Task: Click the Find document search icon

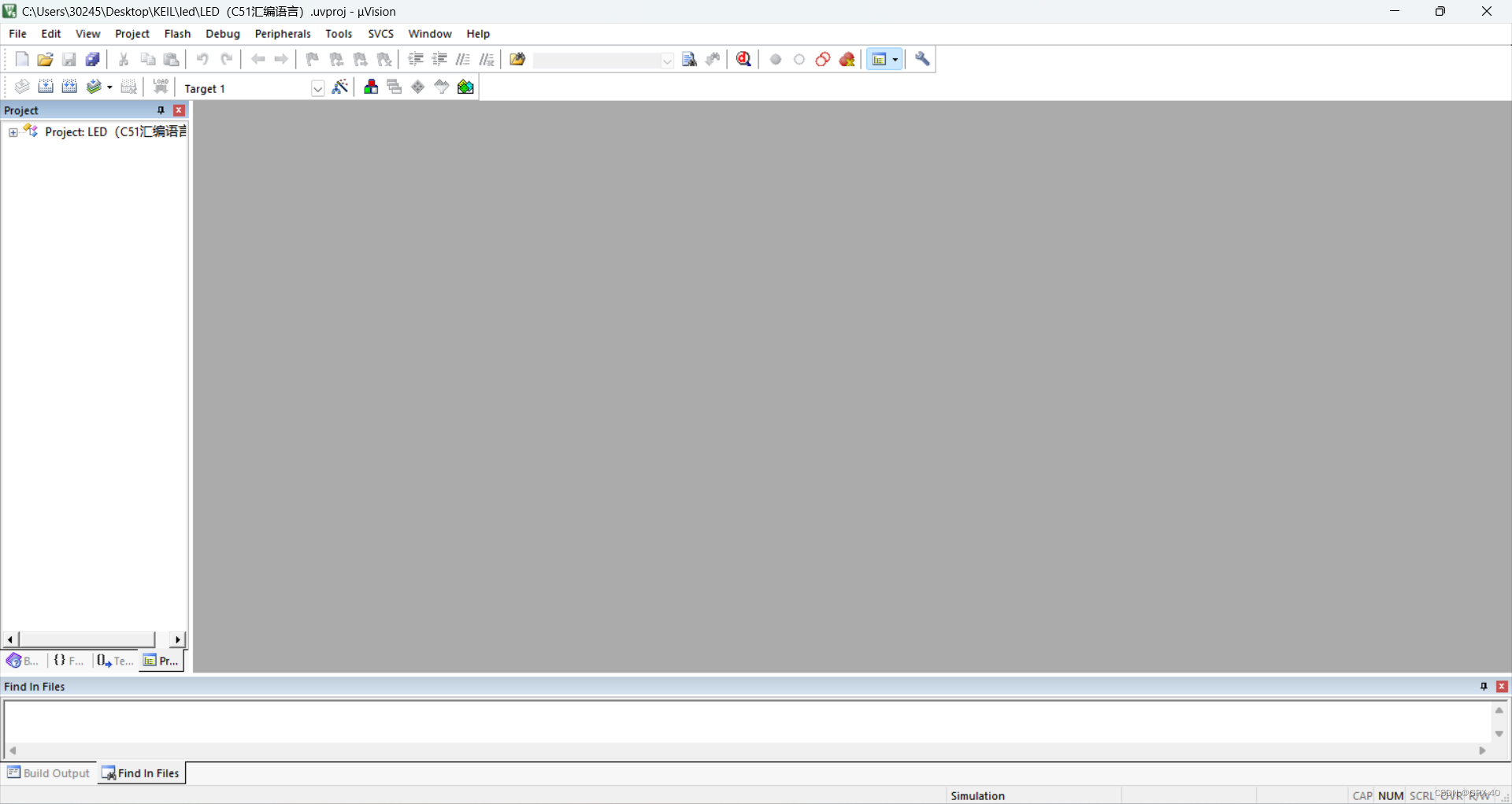Action: (x=690, y=59)
